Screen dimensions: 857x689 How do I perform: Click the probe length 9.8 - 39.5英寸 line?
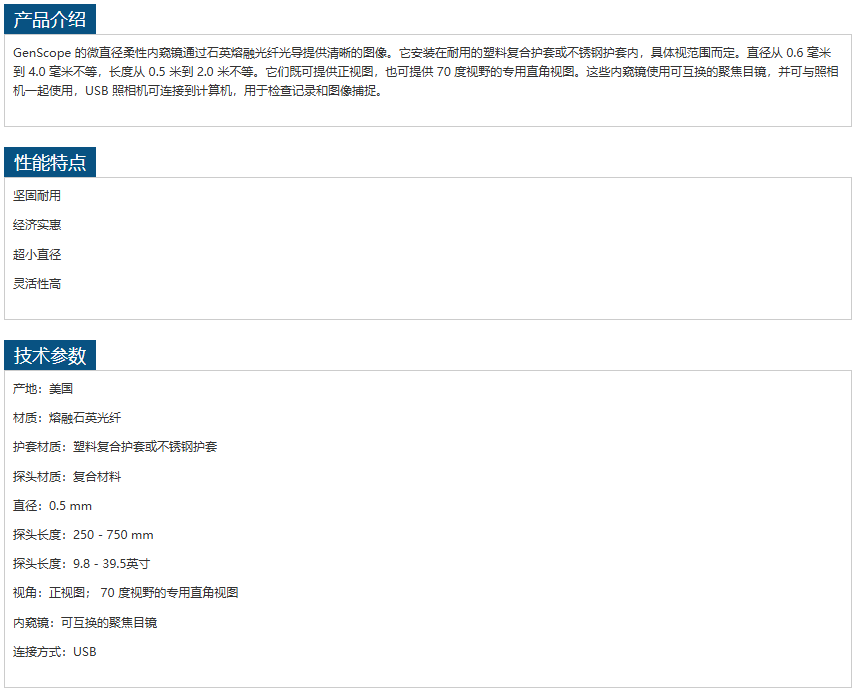coord(82,564)
